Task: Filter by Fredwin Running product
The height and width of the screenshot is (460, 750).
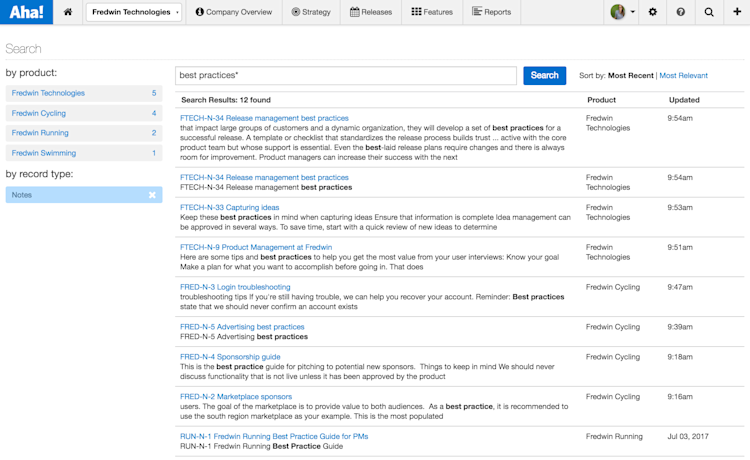Action: coord(84,133)
